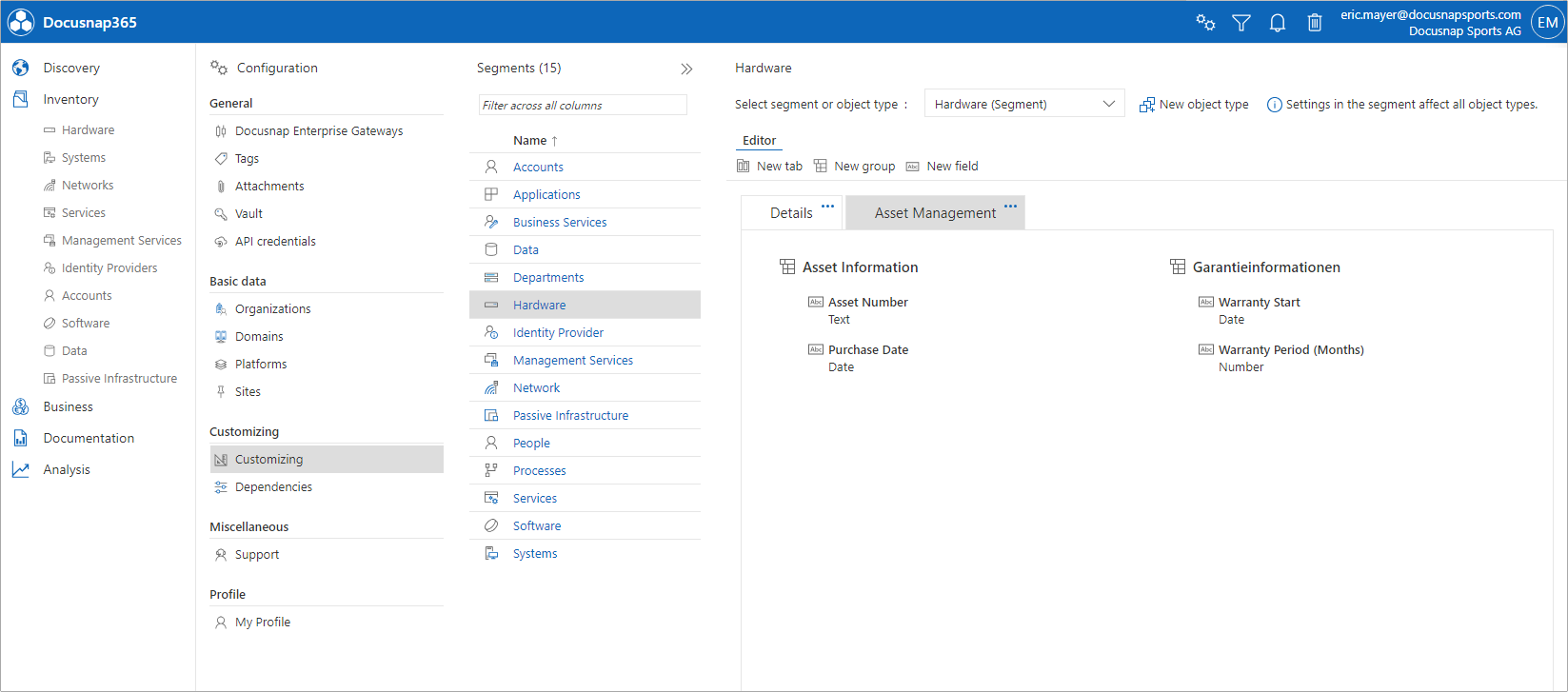Open the Passive Infrastructure segment link
Viewport: 1568px width, 692px height.
pyautogui.click(x=570, y=415)
